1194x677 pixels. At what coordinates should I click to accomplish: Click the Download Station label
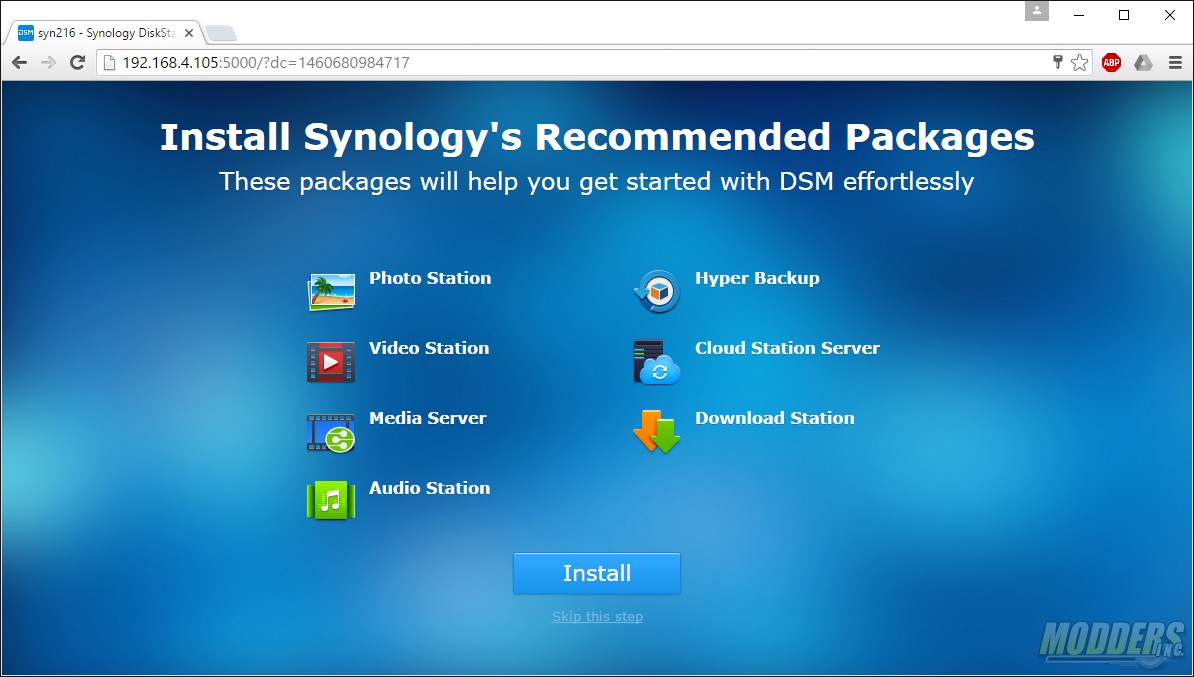click(x=775, y=418)
